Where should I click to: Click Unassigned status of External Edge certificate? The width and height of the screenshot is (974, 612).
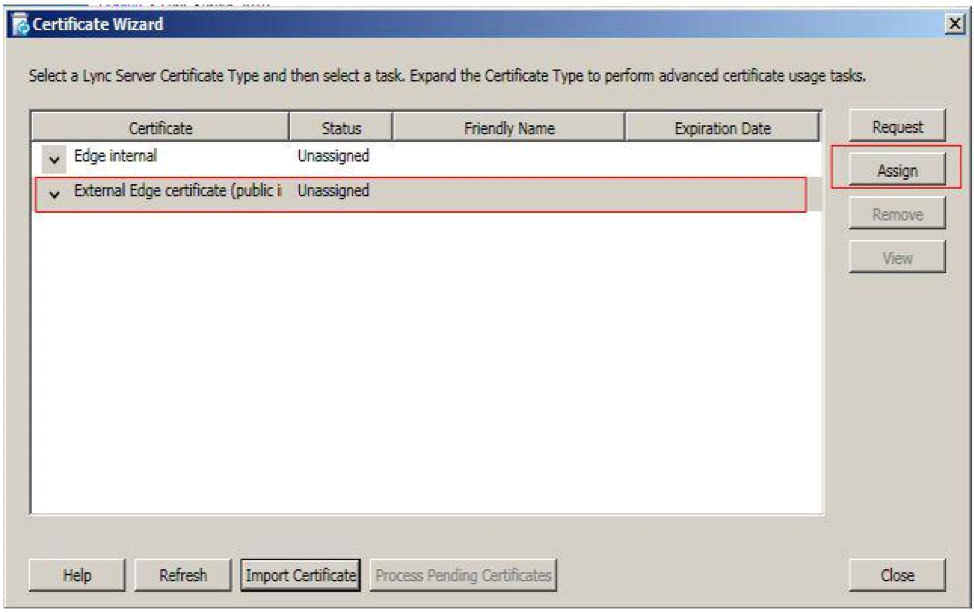click(x=334, y=190)
